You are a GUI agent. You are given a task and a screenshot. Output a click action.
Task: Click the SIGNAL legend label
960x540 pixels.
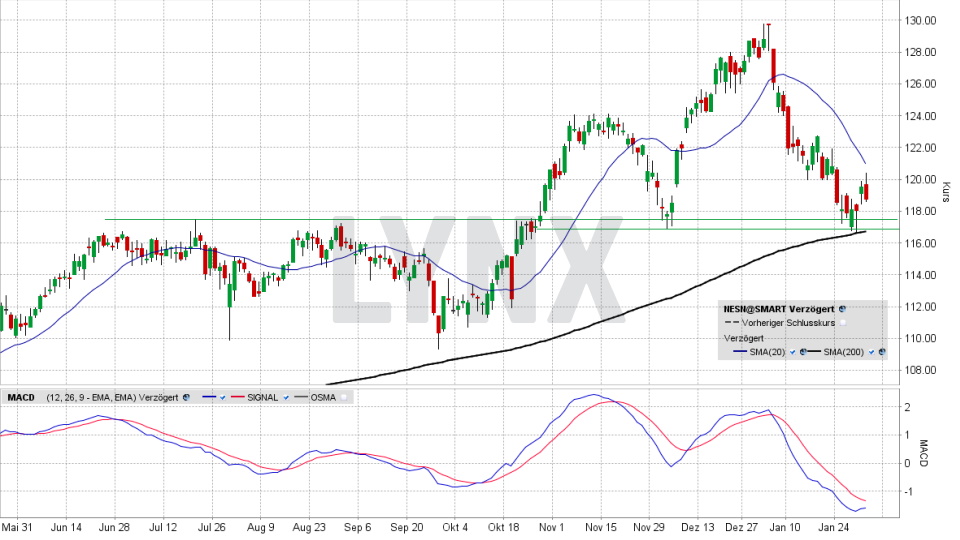pos(263,397)
